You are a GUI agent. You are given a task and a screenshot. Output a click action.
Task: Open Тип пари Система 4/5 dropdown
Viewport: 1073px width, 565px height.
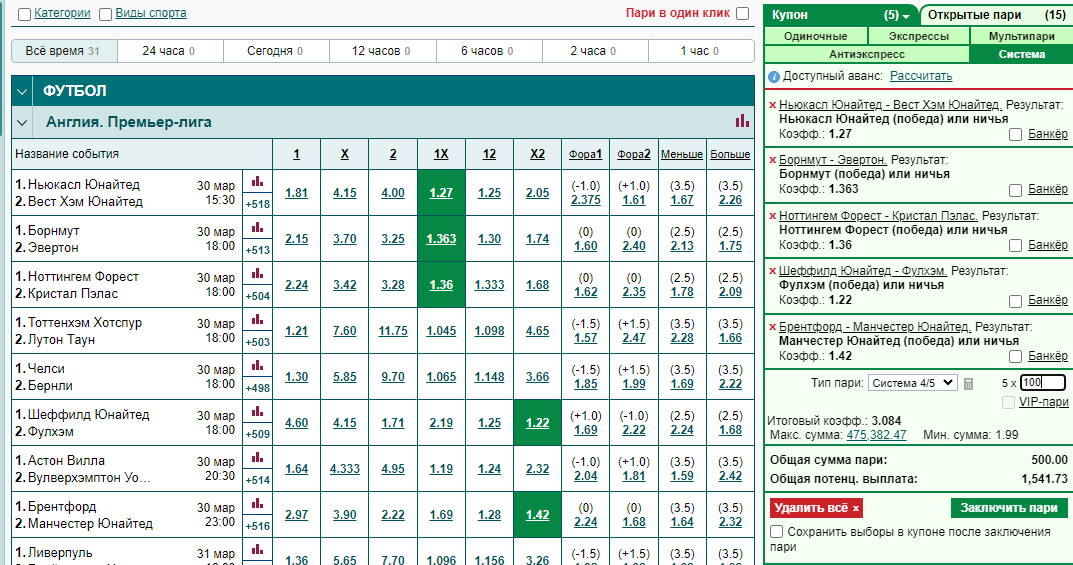(x=913, y=383)
